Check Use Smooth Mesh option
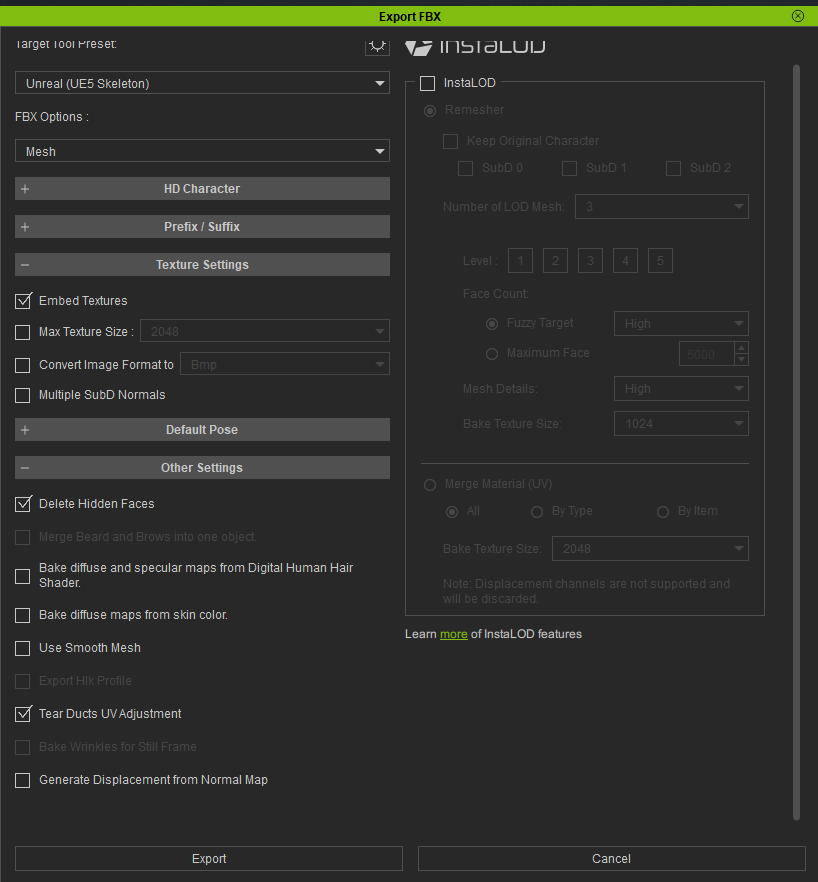This screenshot has width=818, height=882. coord(23,649)
